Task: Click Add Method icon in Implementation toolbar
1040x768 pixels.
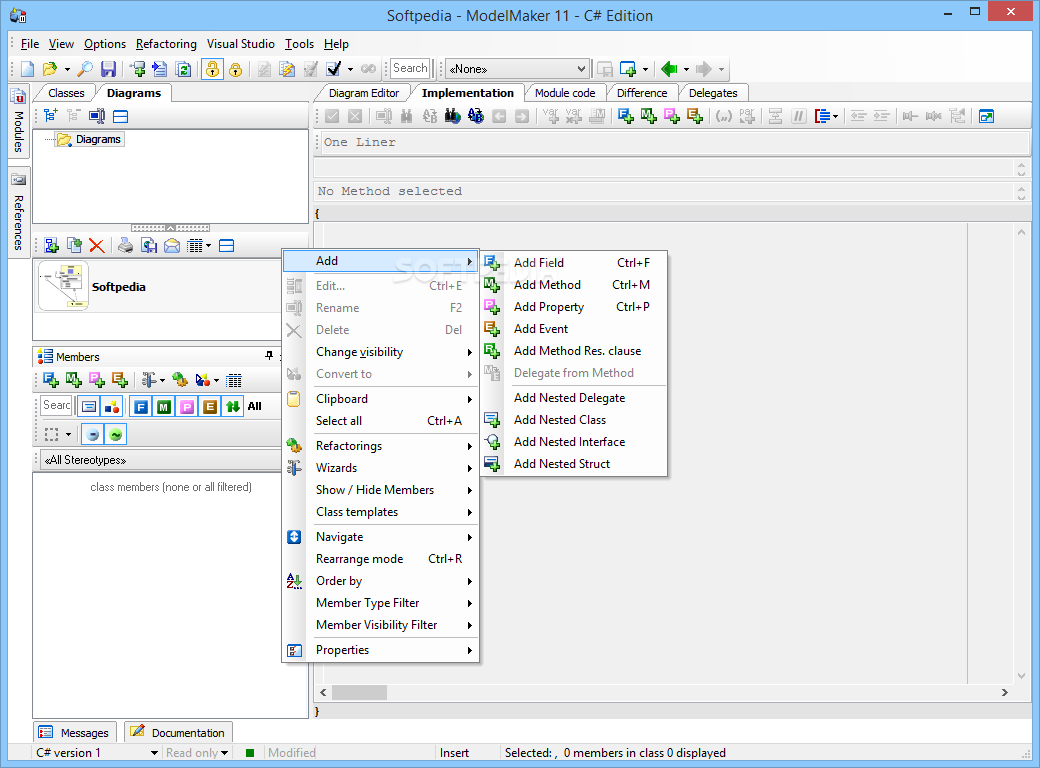Action: click(x=649, y=116)
